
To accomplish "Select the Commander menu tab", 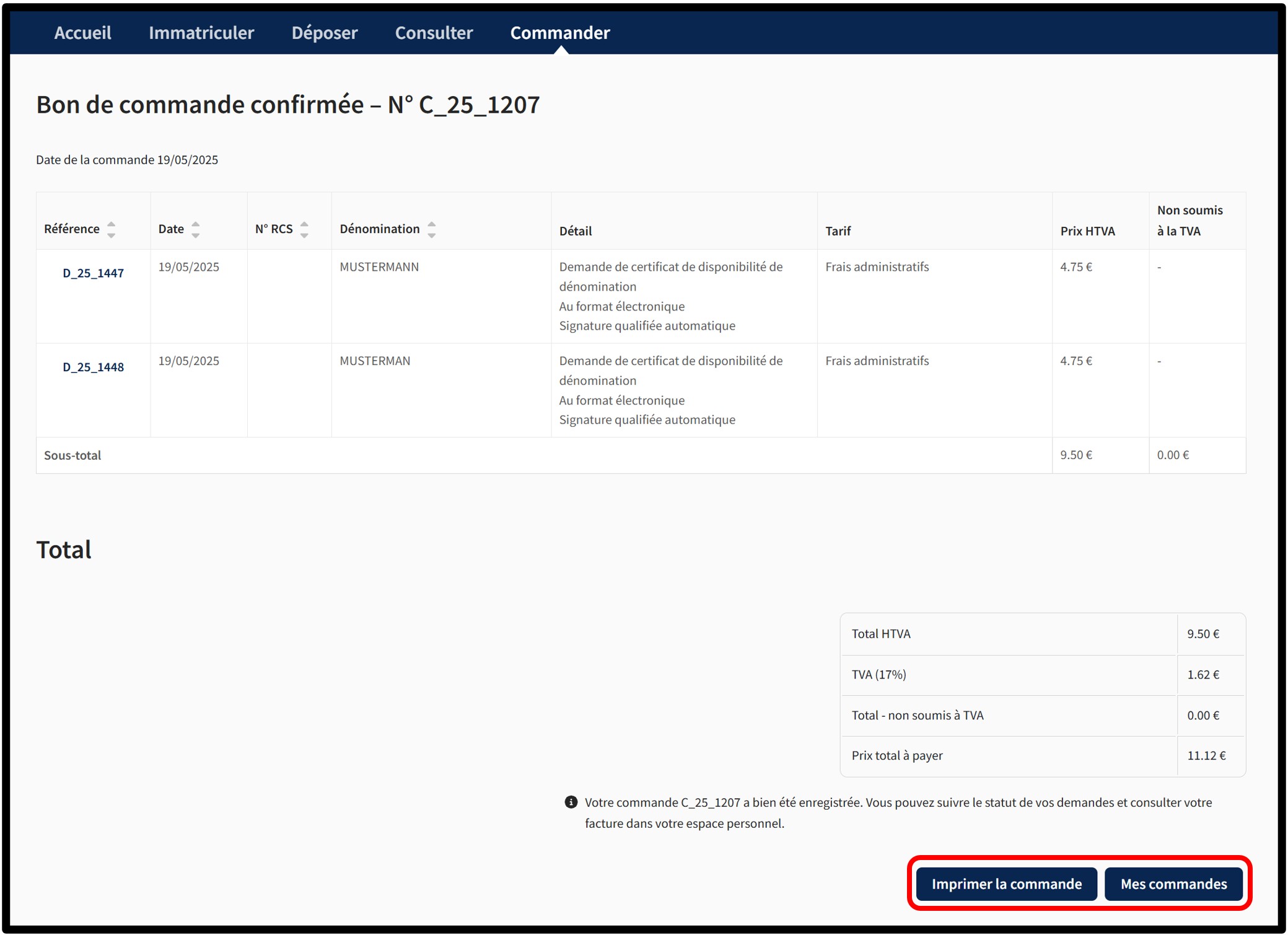I will click(560, 32).
